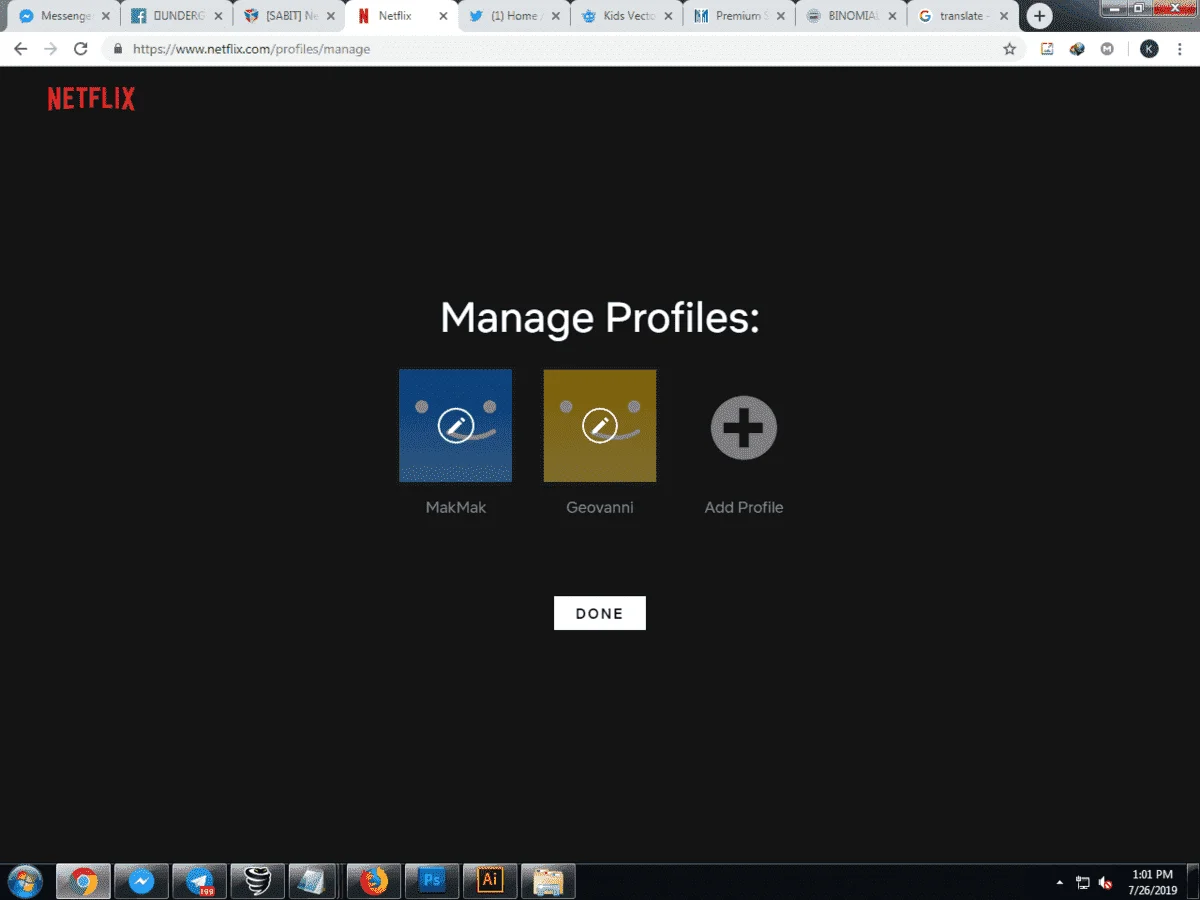1200x900 pixels.
Task: Open a new browser tab
Action: (1040, 16)
